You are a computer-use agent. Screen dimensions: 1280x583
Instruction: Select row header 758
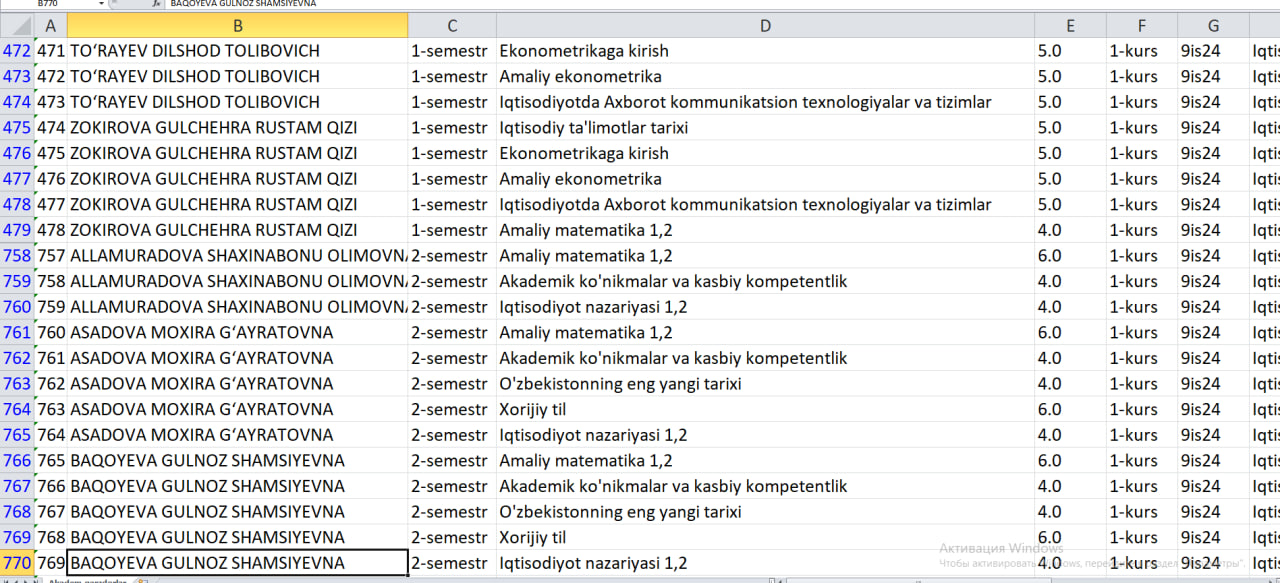16,256
